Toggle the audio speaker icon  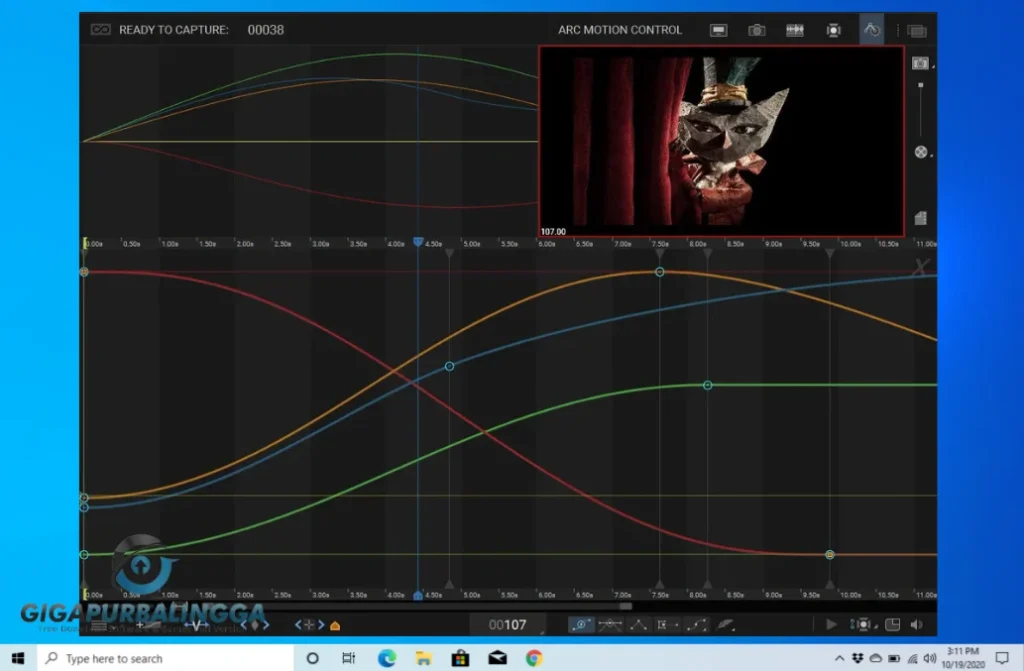pyautogui.click(x=918, y=625)
